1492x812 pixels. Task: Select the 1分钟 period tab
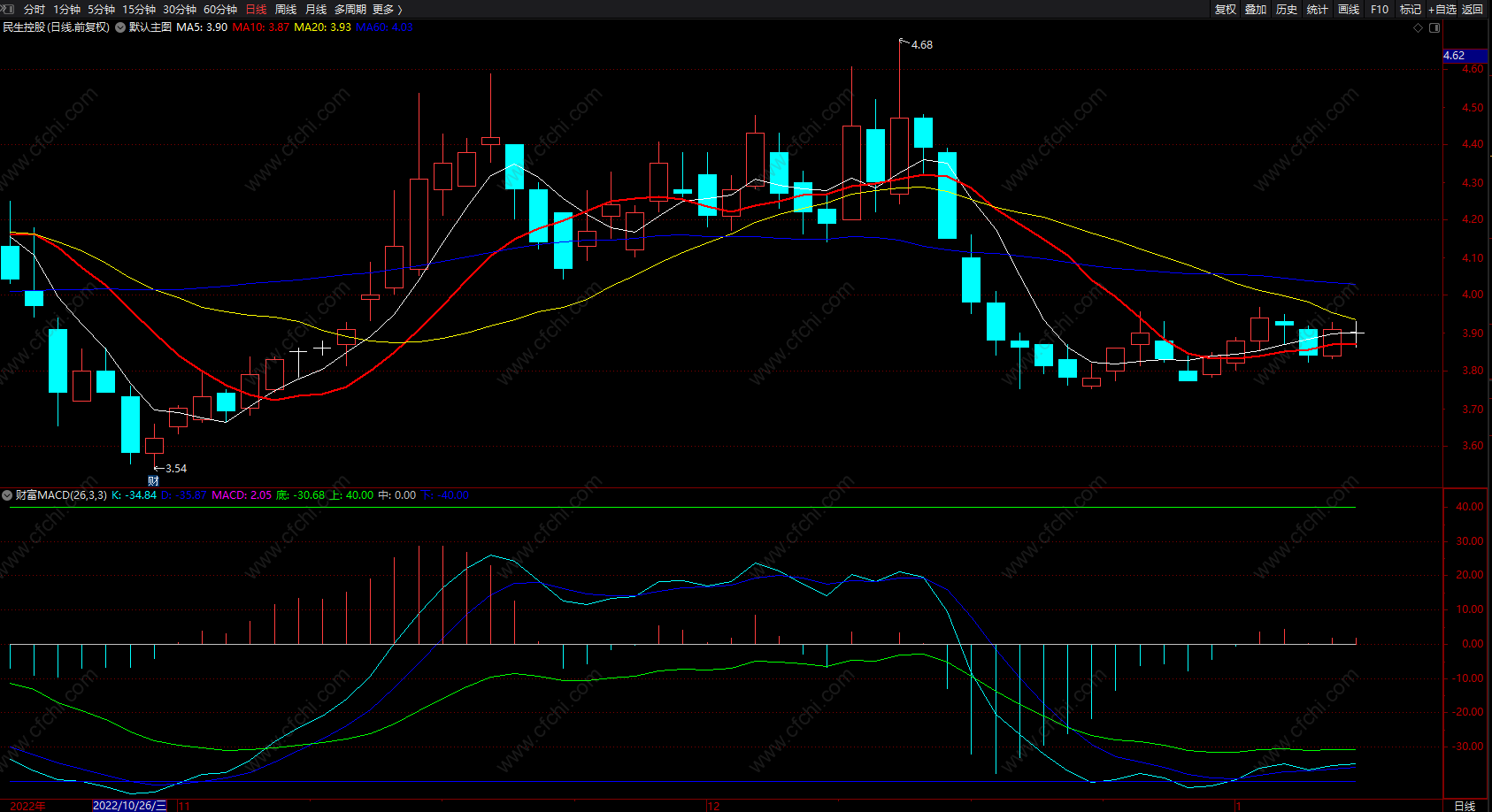click(x=66, y=10)
